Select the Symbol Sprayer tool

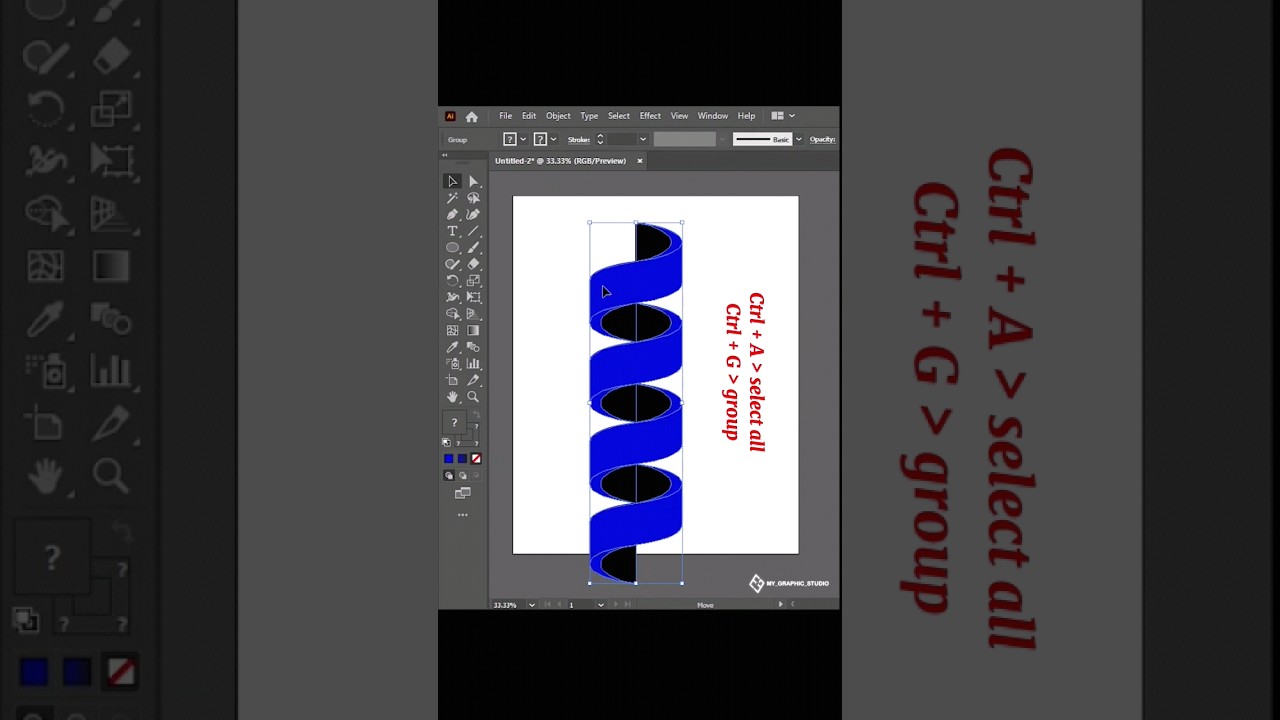pos(452,364)
